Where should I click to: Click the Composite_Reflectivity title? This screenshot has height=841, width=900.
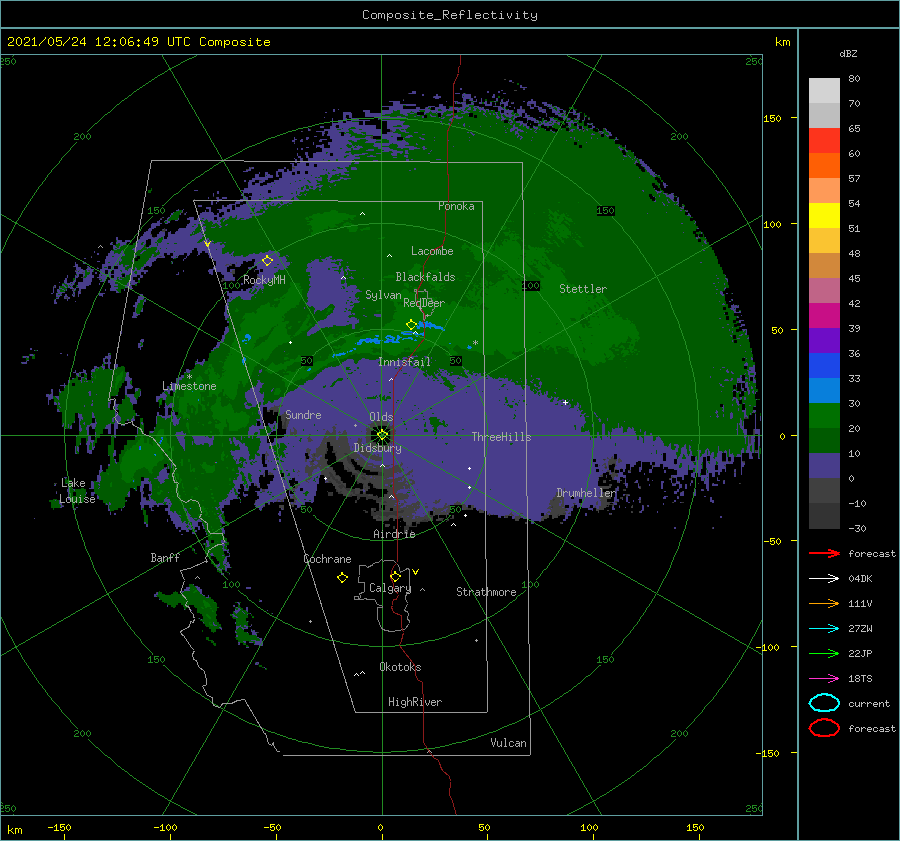pyautogui.click(x=450, y=15)
